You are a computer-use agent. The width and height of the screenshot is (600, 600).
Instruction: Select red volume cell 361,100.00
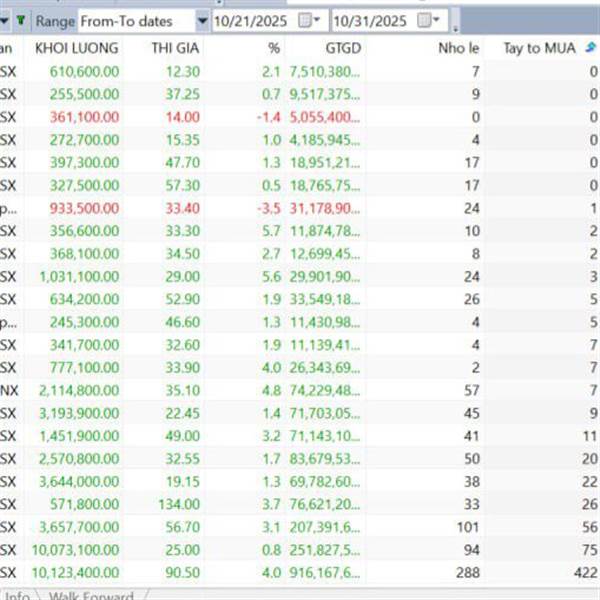pos(84,117)
